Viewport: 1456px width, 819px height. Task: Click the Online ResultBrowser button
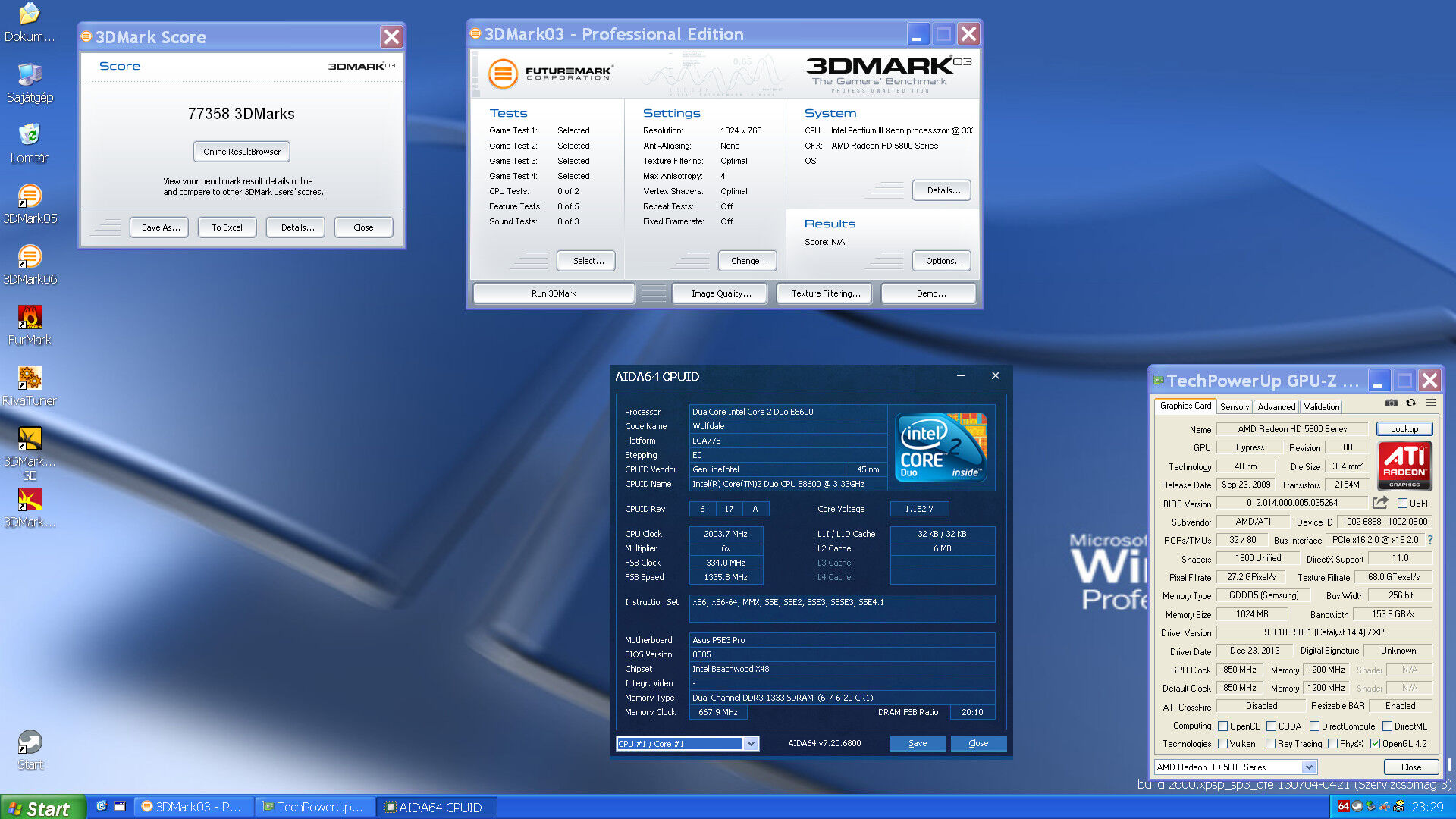pyautogui.click(x=241, y=152)
